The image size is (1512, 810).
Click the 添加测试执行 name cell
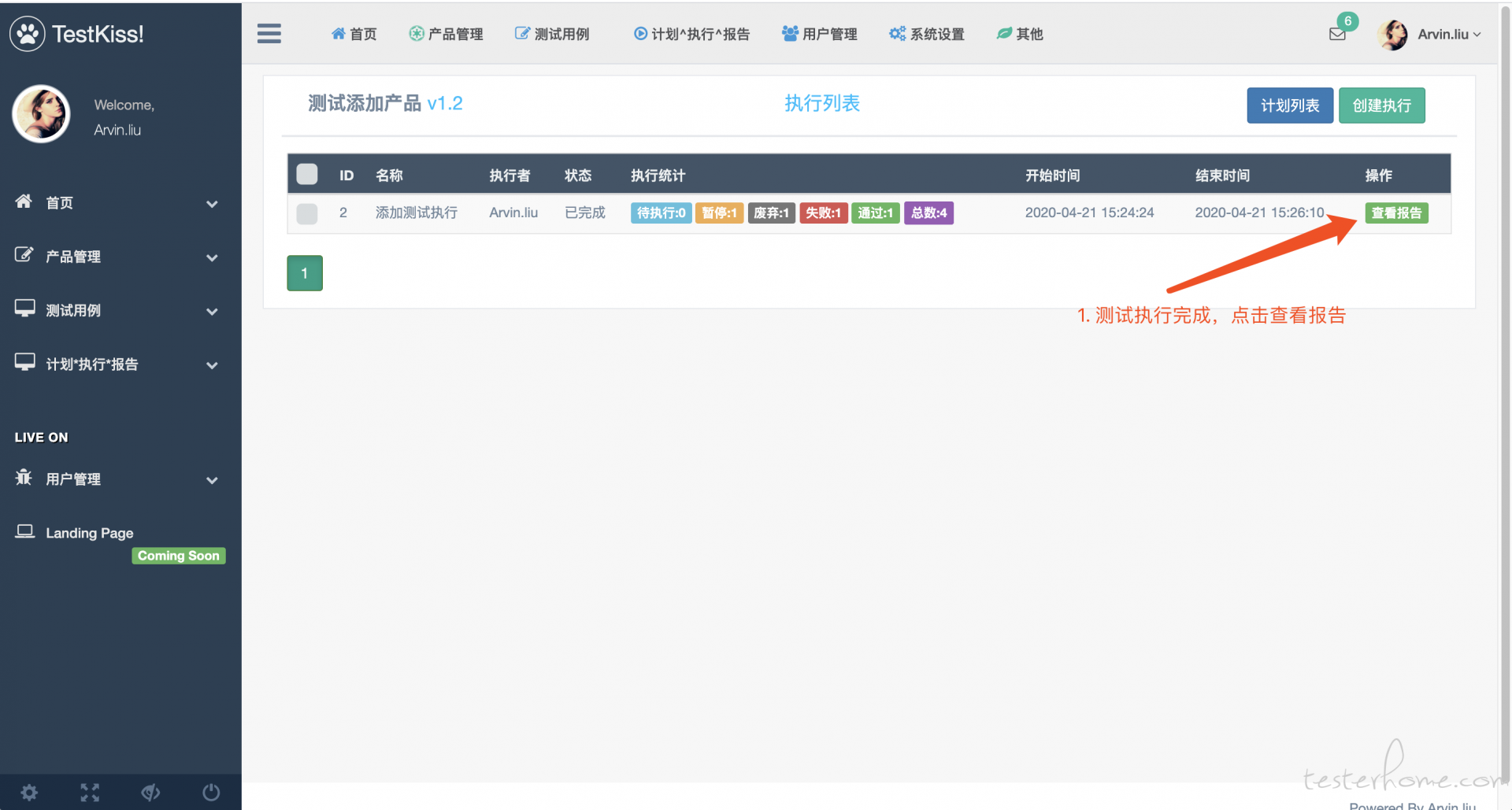tap(416, 213)
